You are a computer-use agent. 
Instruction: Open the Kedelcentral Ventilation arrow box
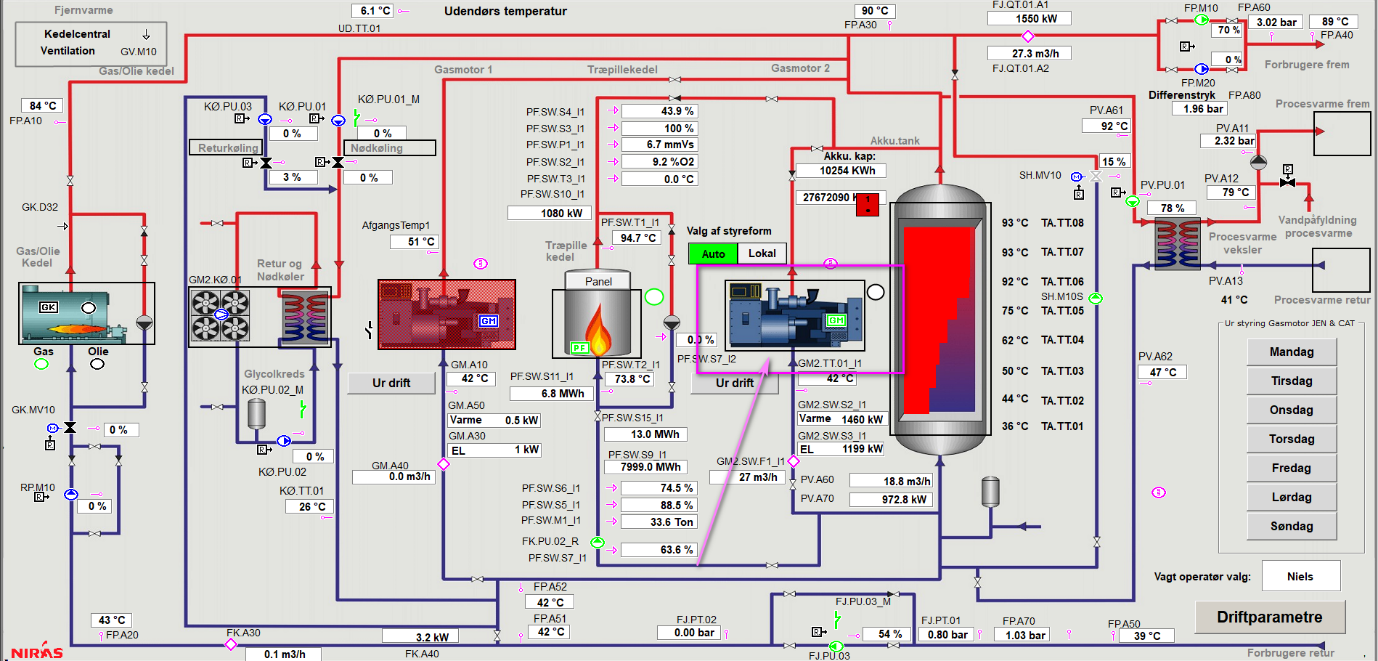pos(85,43)
